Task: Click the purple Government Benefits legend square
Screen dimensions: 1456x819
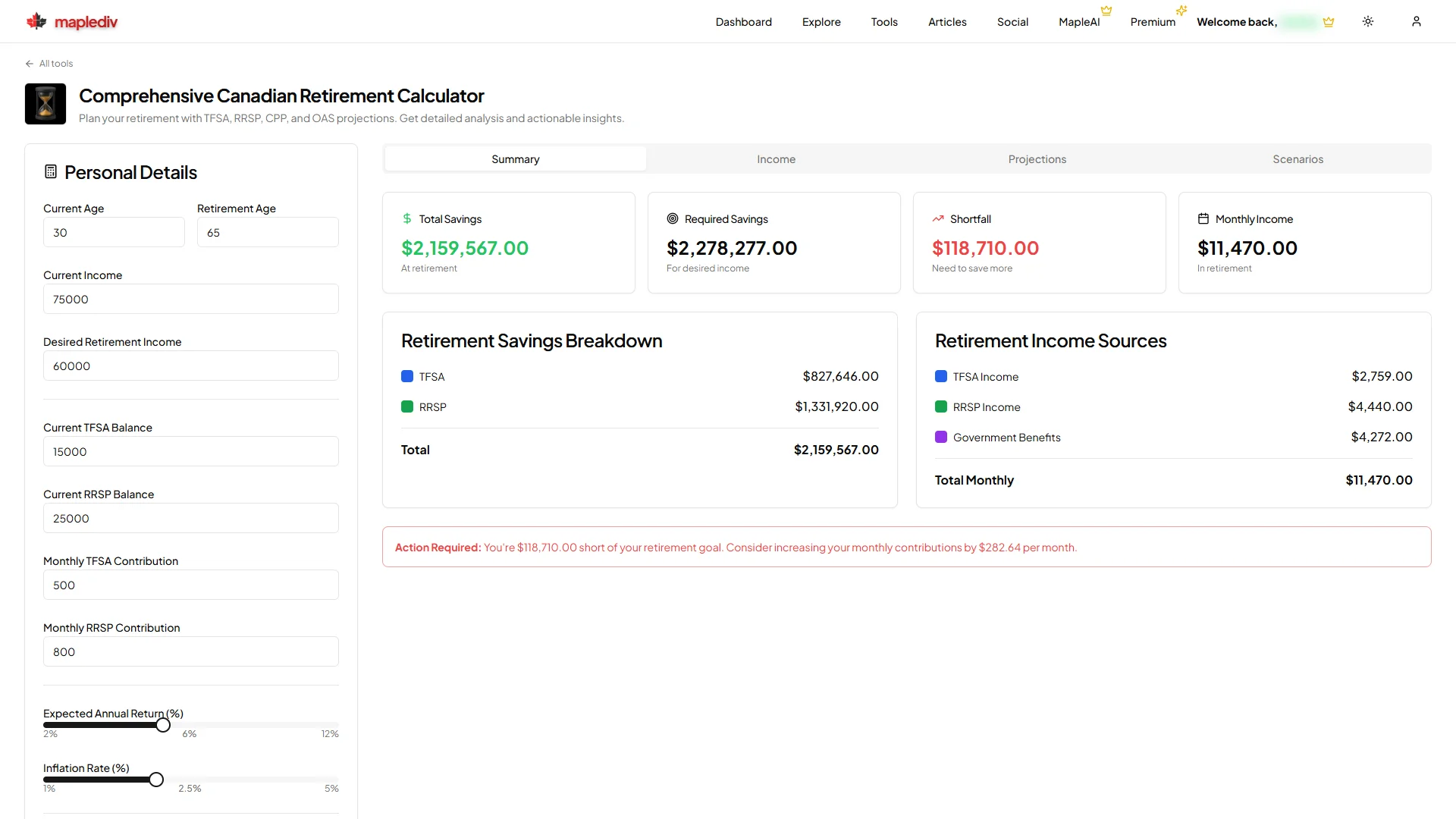Action: pyautogui.click(x=941, y=437)
